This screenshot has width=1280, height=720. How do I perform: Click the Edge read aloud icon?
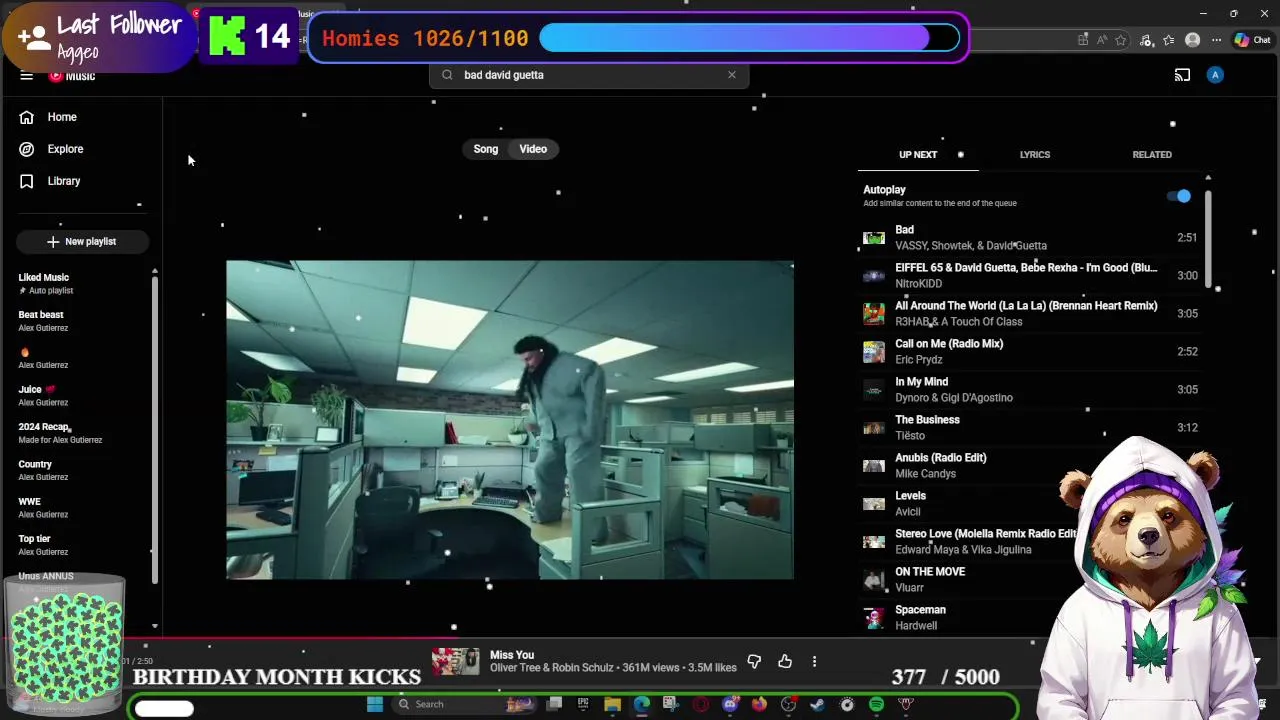(x=1102, y=40)
